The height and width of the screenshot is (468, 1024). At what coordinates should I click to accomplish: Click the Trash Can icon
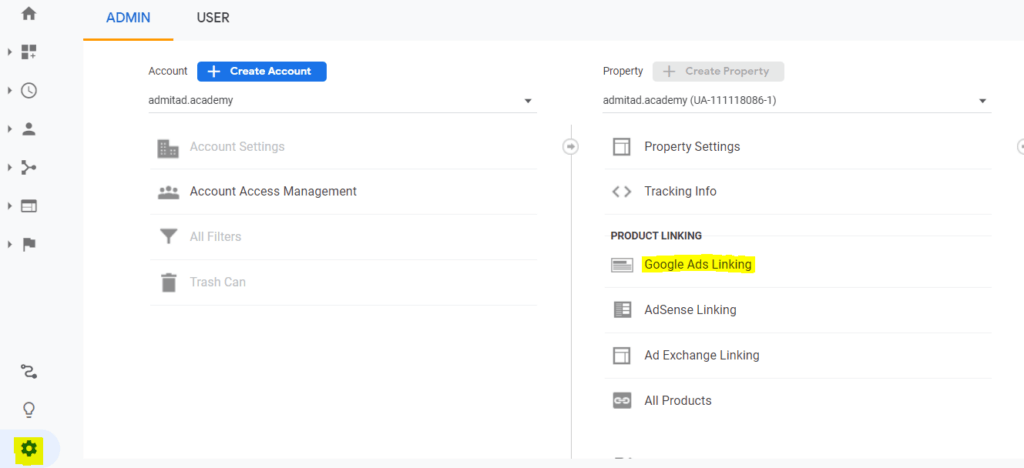pos(168,283)
